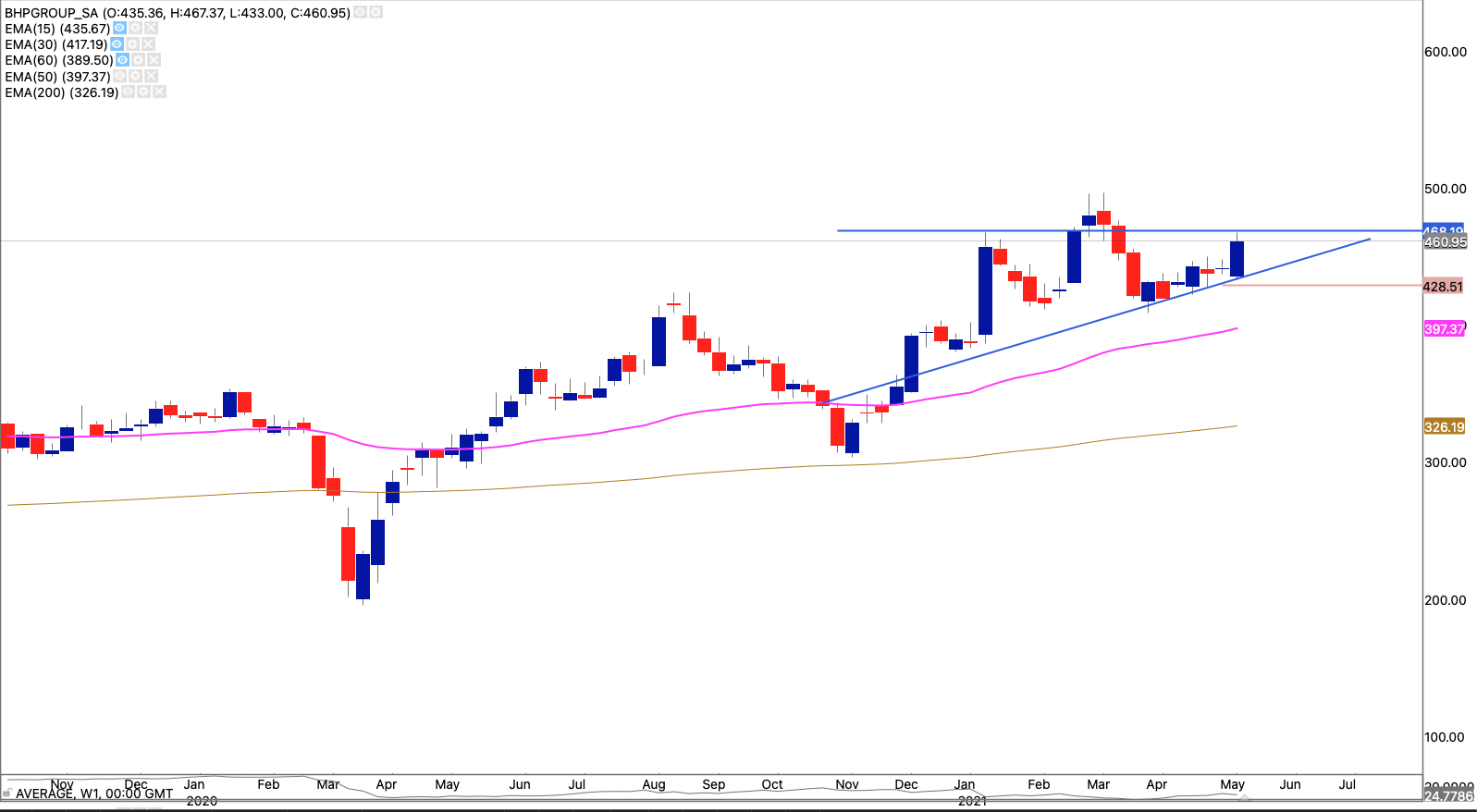Open settings gear for BHPGROUP_SA series
Image resolution: width=1477 pixels, height=812 pixels.
pyautogui.click(x=375, y=13)
